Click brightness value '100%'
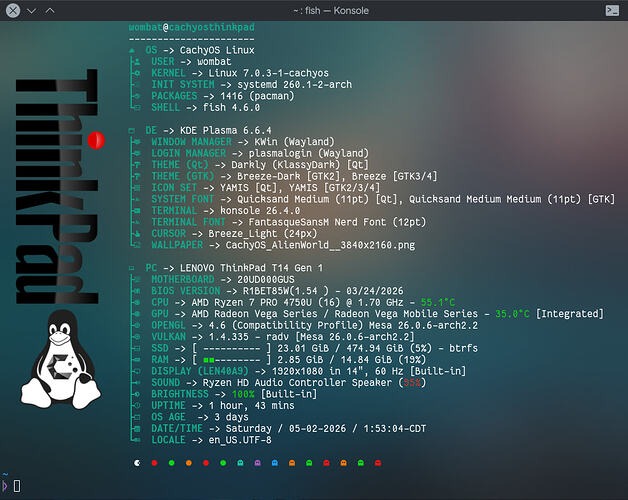 (243, 394)
